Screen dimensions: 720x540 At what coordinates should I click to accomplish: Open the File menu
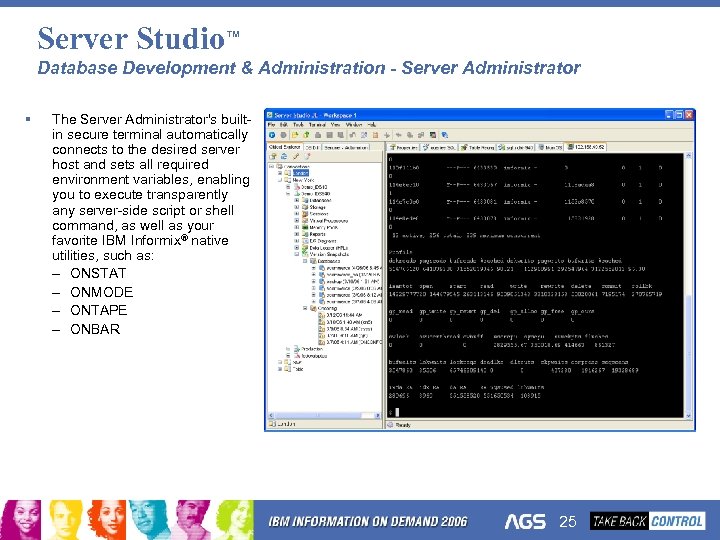[271, 124]
